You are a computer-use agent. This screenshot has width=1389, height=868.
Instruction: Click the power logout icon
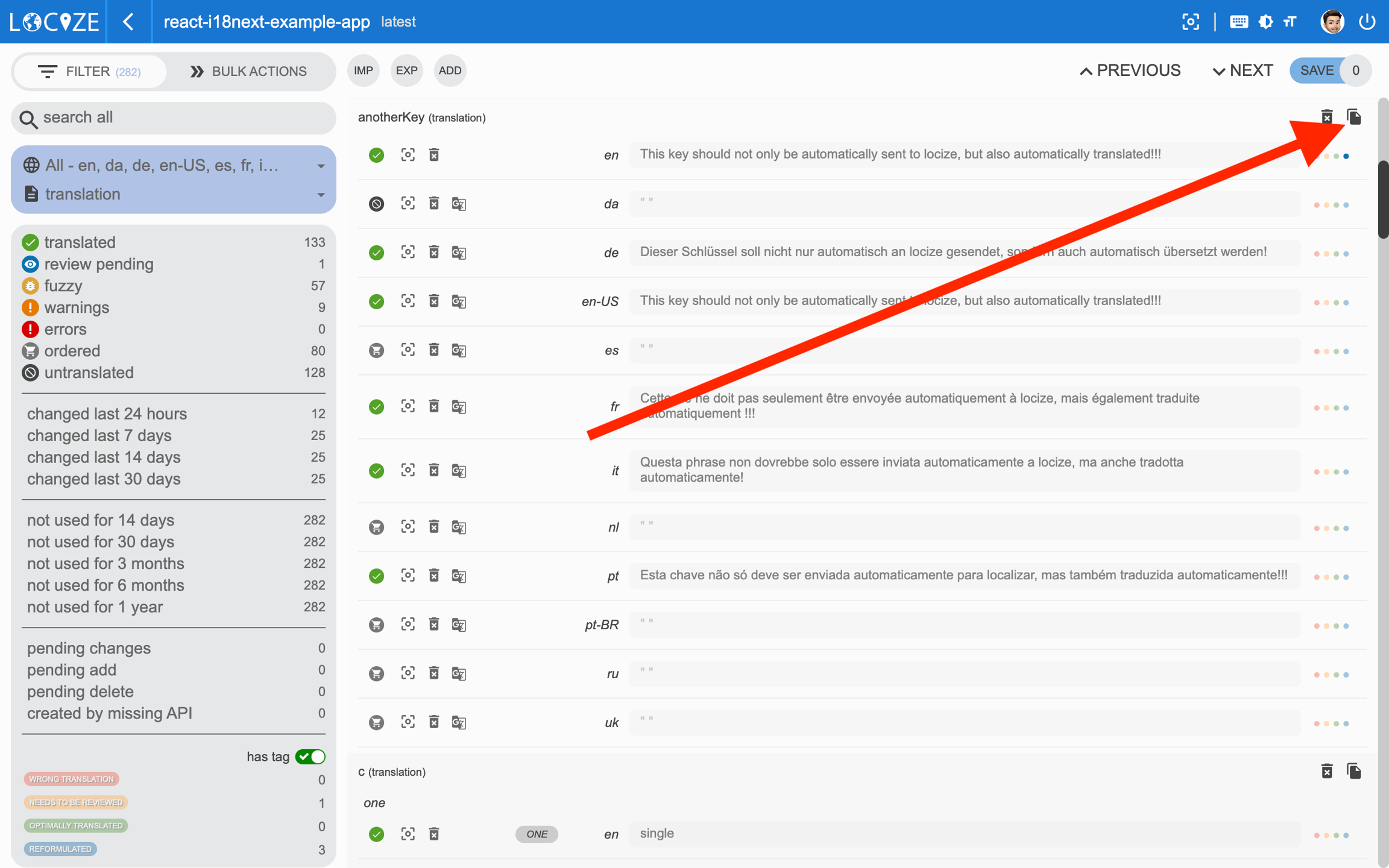point(1367,22)
